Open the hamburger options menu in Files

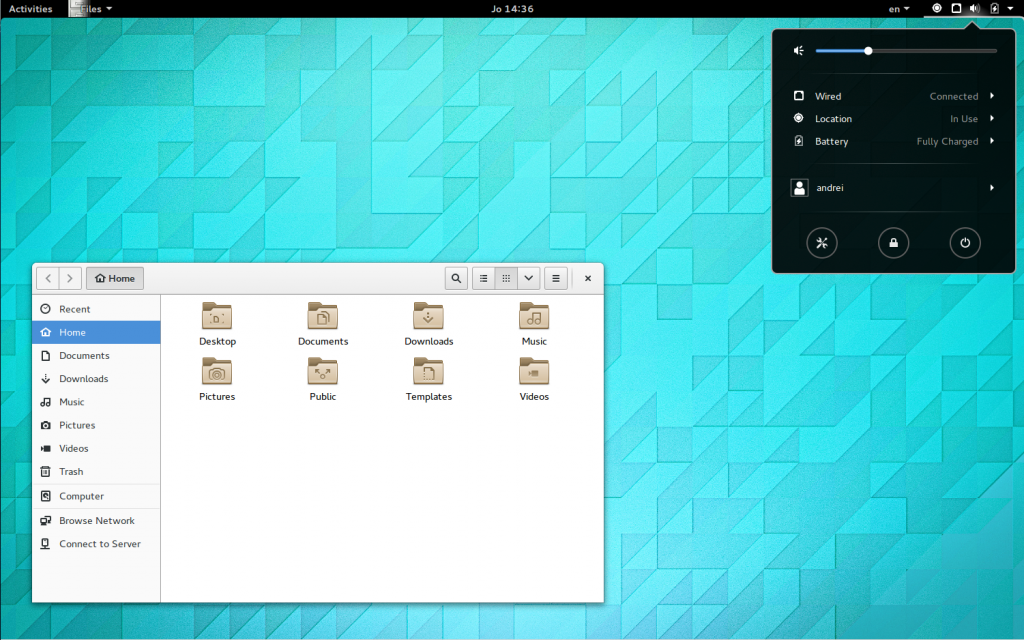555,278
